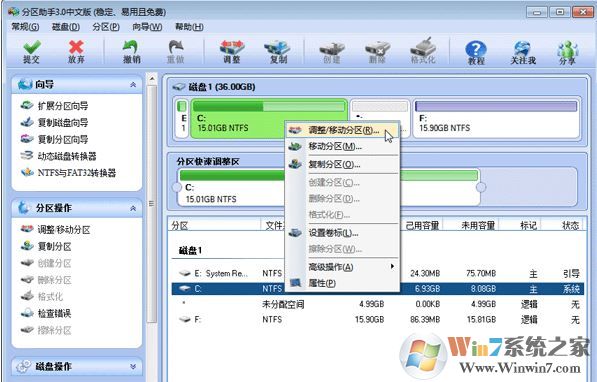Choose 格式化(F) in the context menu
The height and width of the screenshot is (382, 597).
click(342, 215)
